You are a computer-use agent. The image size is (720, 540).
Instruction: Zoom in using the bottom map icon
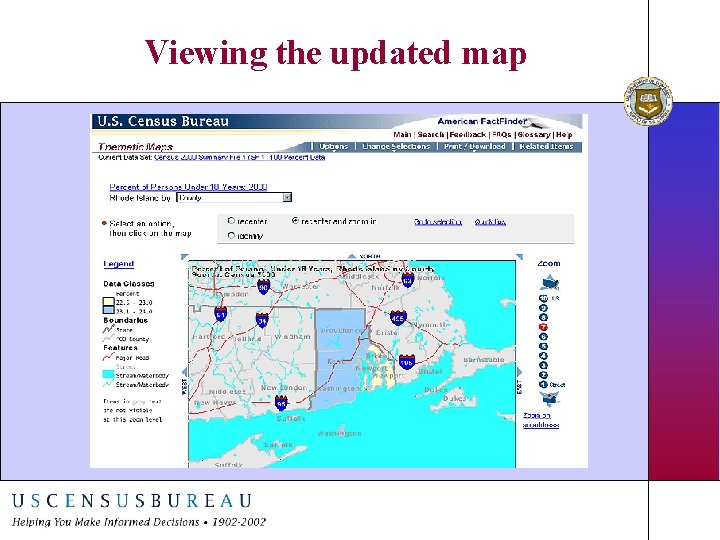coord(549,399)
